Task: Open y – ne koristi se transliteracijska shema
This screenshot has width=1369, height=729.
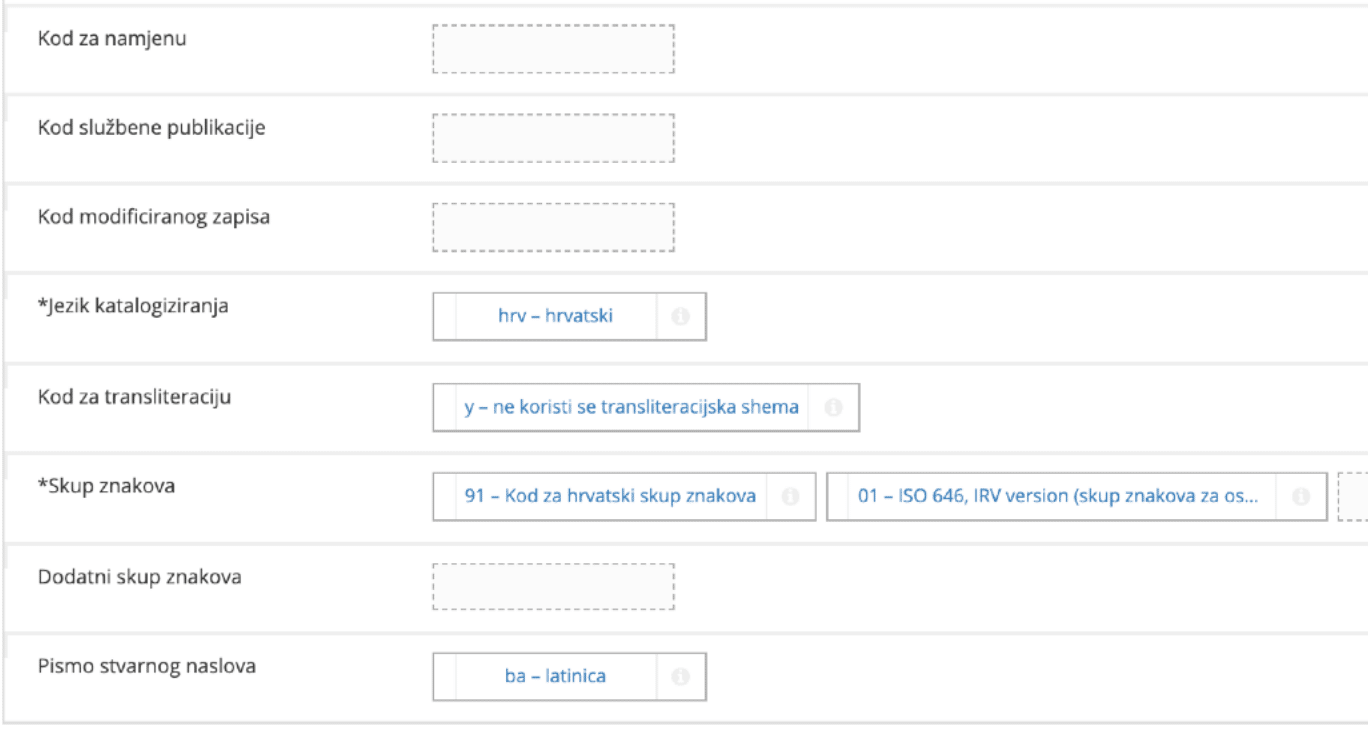Action: [631, 408]
